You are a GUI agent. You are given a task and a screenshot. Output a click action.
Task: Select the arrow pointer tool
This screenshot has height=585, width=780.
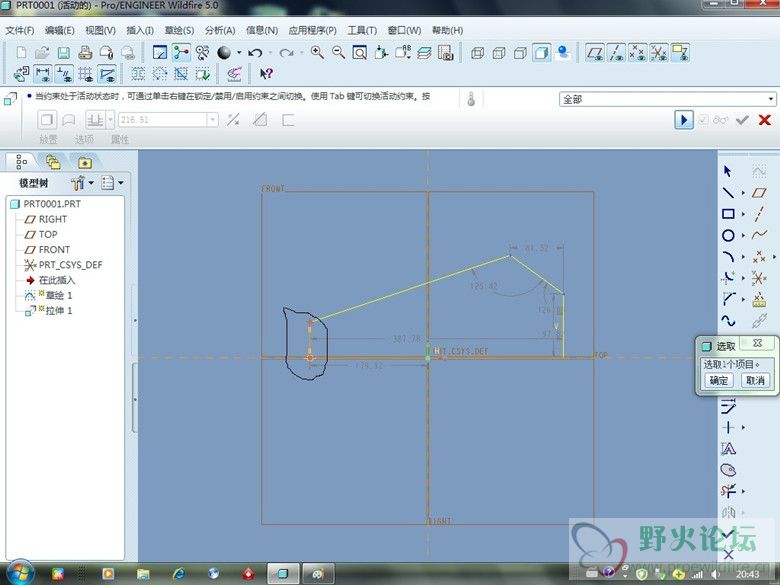click(728, 171)
